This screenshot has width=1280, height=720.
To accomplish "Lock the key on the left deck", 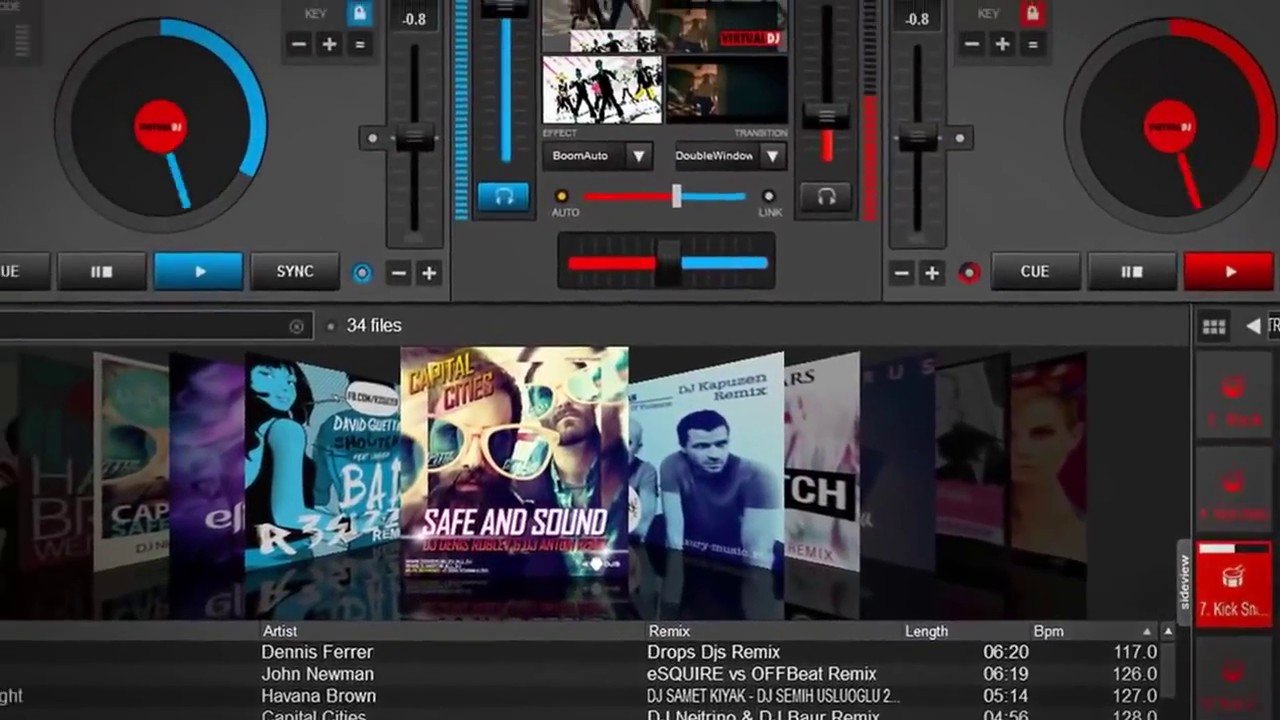I will [360, 13].
